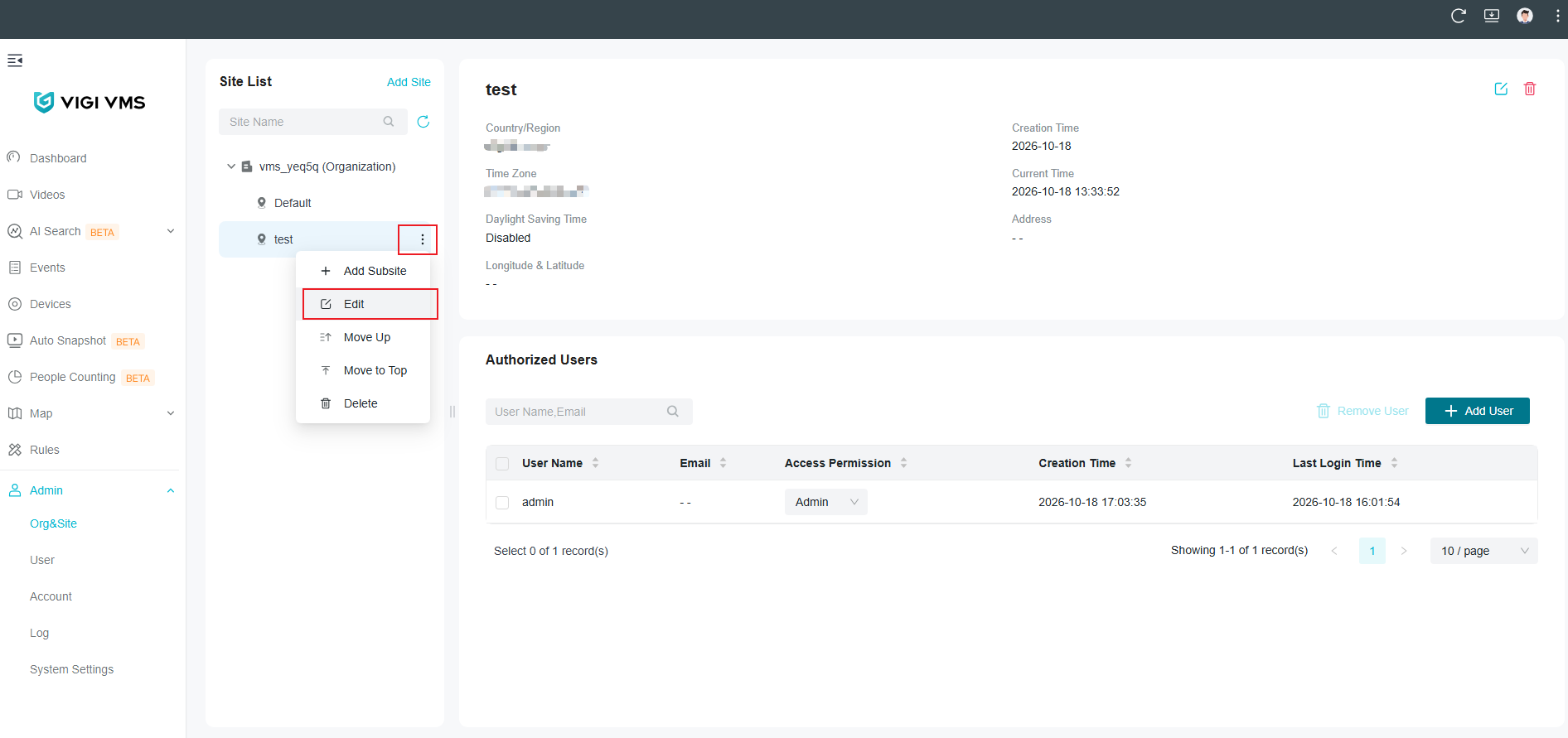The width and height of the screenshot is (1568, 738).
Task: Click the Site Name search magnifier
Action: 389,122
